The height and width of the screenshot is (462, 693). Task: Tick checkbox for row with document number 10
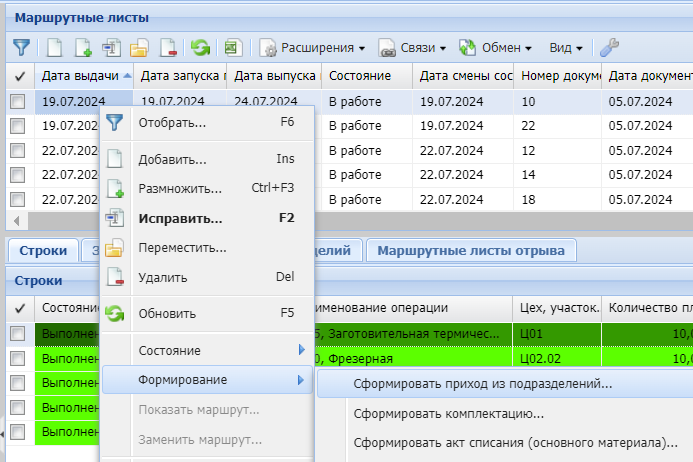point(18,101)
